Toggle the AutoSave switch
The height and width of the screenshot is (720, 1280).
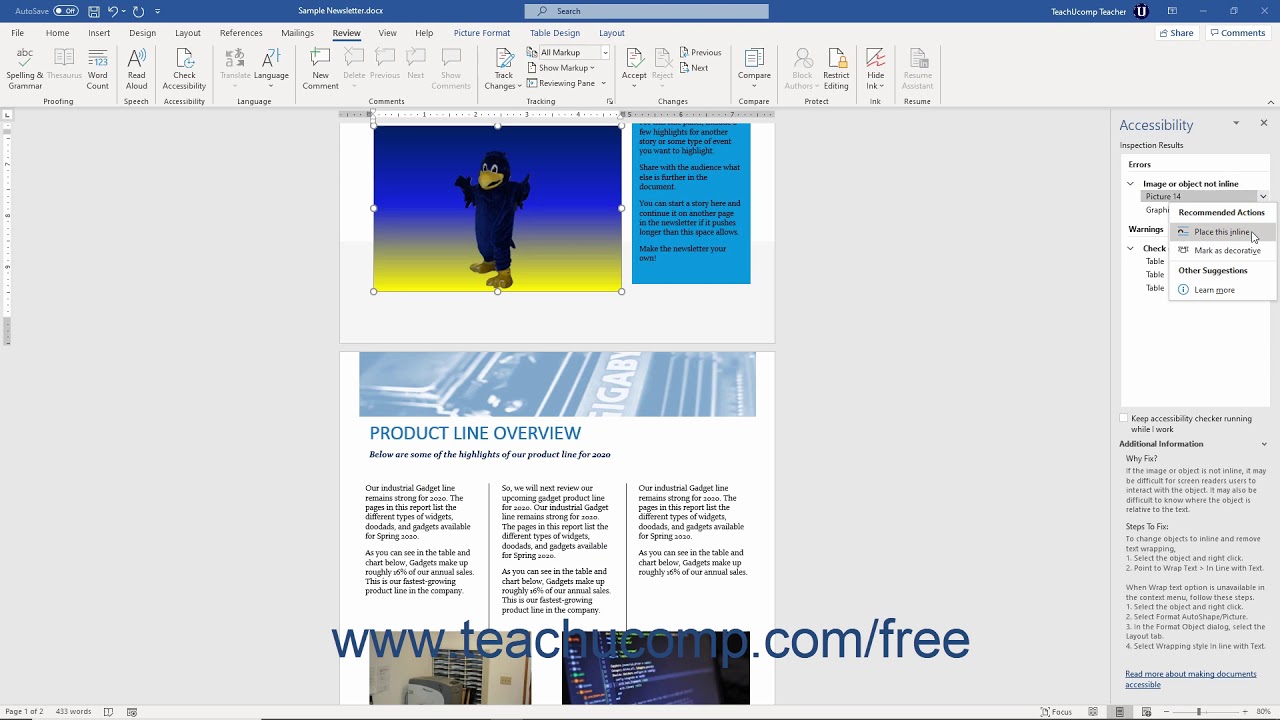[65, 11]
